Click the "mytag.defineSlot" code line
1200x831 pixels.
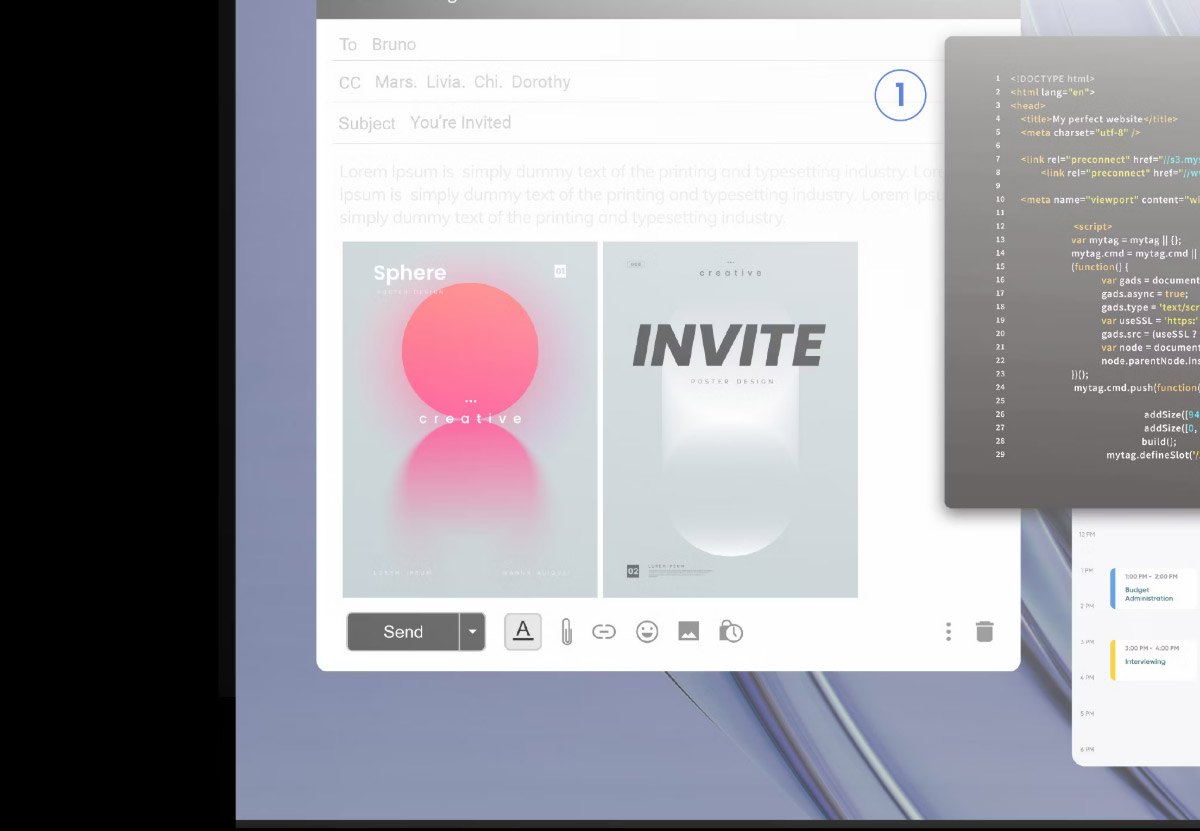point(1153,455)
